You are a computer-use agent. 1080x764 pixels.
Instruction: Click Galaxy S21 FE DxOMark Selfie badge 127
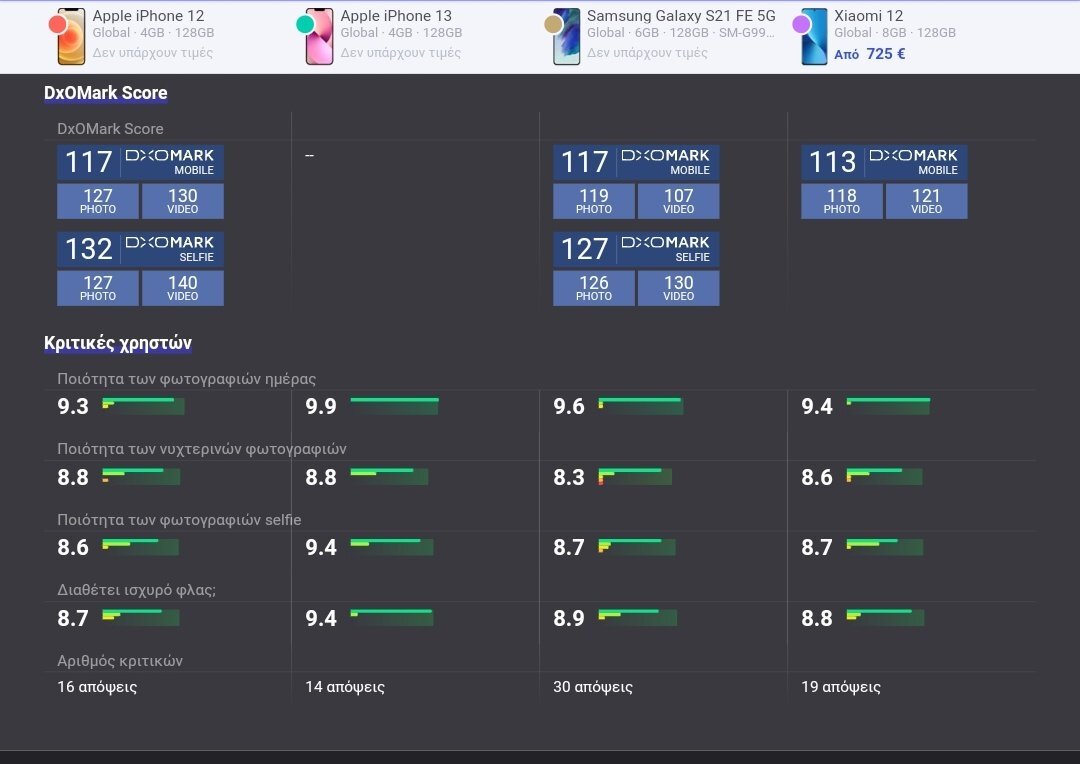pyautogui.click(x=636, y=249)
